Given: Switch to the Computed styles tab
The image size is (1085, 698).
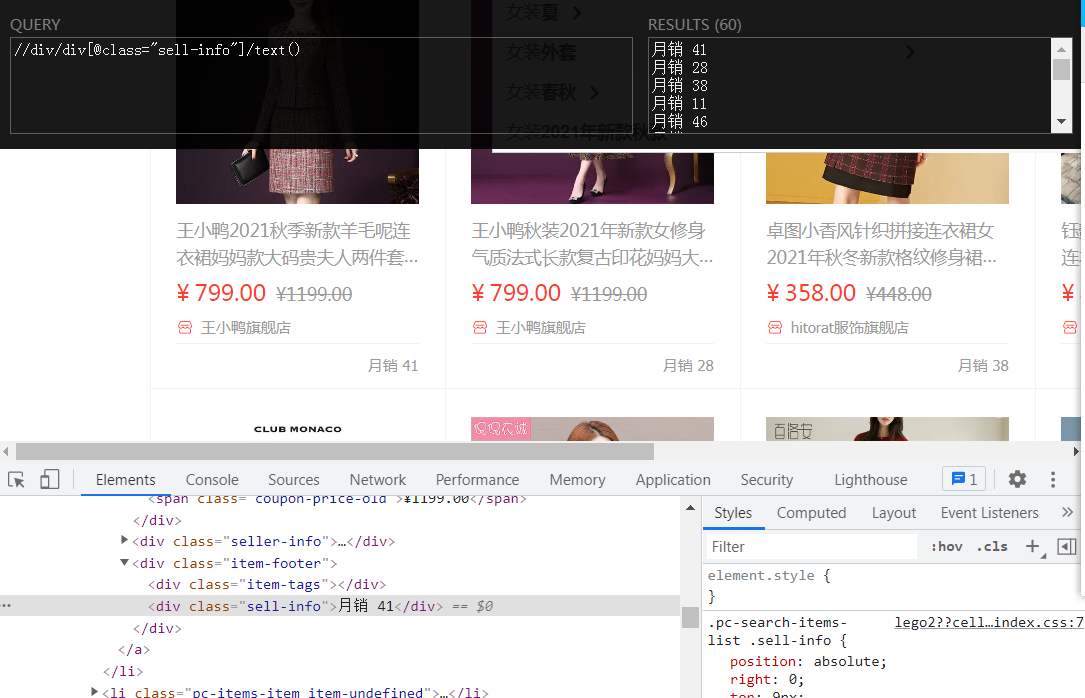Looking at the screenshot, I should coord(811,512).
